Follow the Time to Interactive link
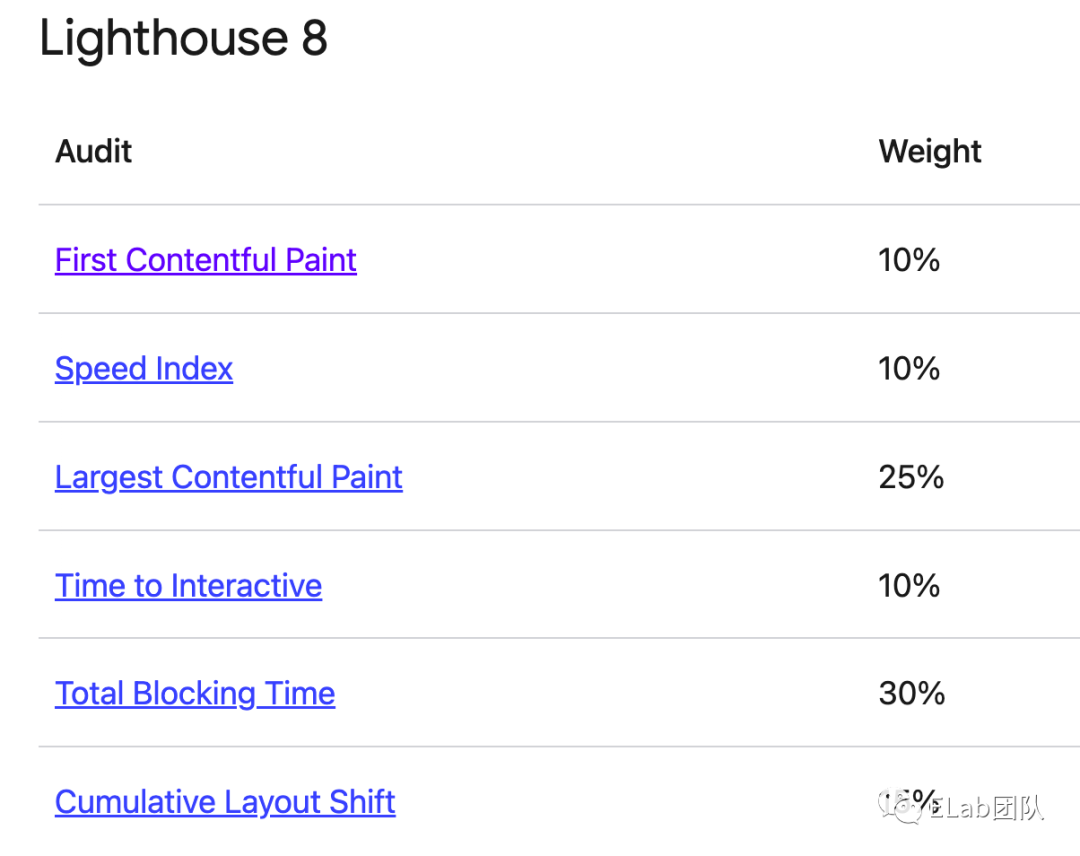This screenshot has height=856, width=1080. pyautogui.click(x=188, y=586)
